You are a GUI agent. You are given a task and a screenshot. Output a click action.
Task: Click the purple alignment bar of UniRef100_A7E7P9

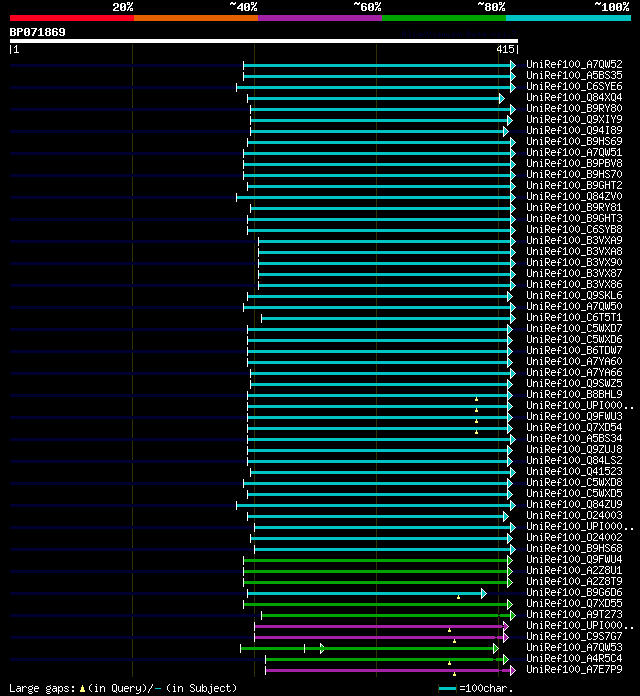click(391, 671)
